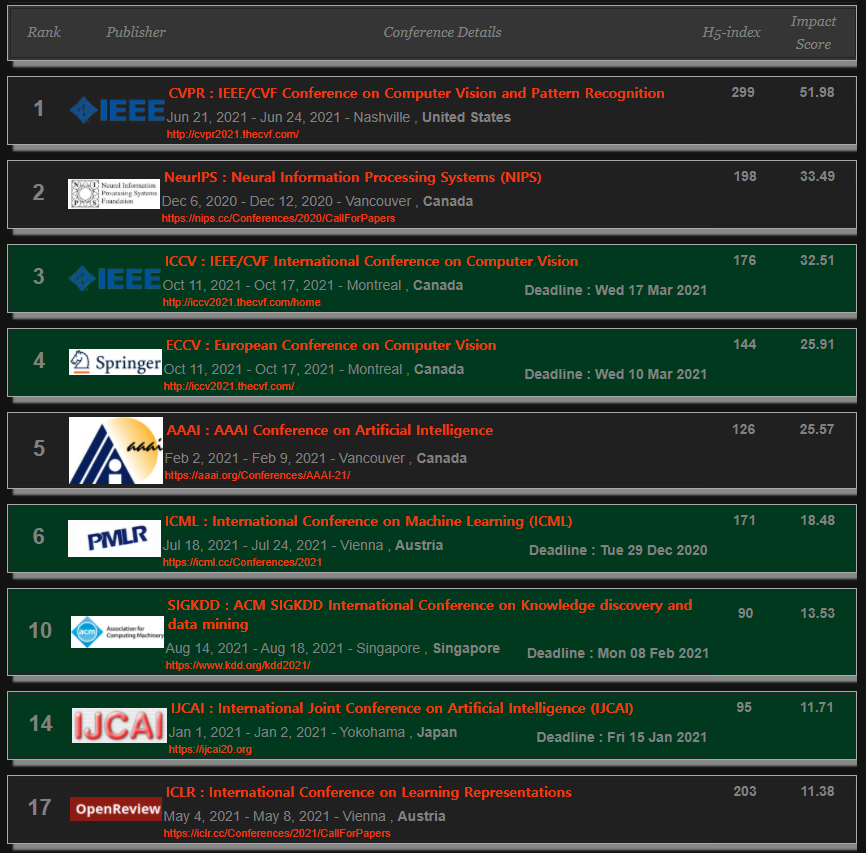This screenshot has width=866, height=853.
Task: Click the AAAI publisher logo
Action: tap(116, 451)
